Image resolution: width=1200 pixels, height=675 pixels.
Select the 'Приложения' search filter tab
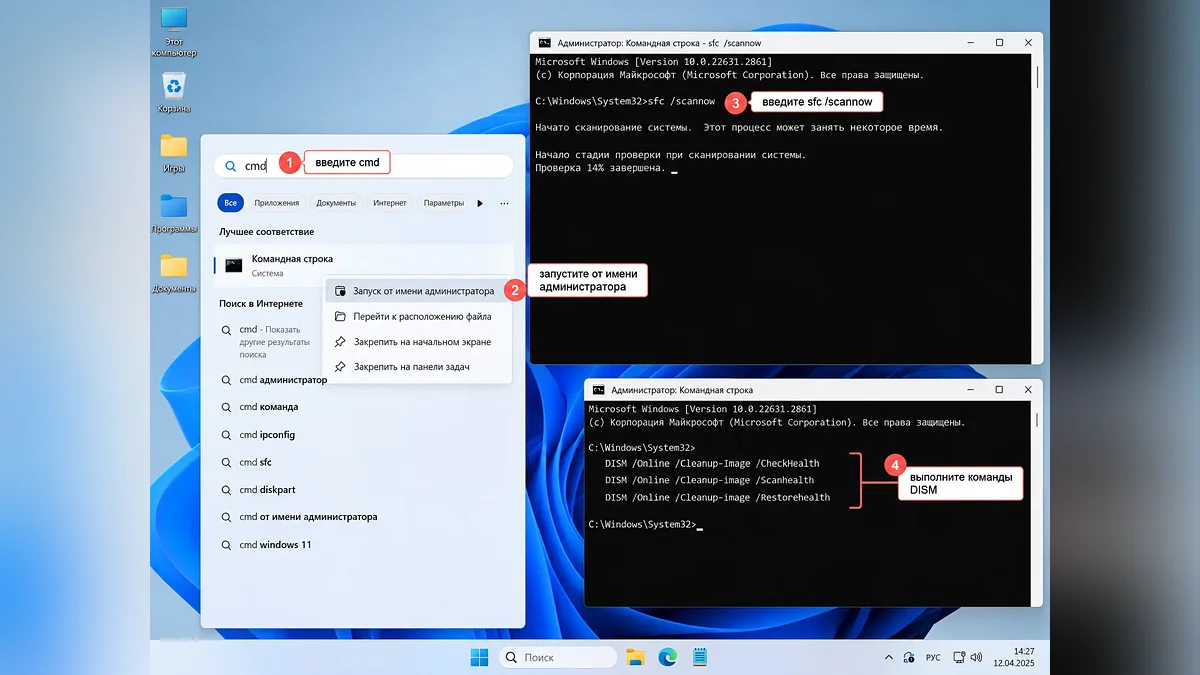tap(277, 203)
